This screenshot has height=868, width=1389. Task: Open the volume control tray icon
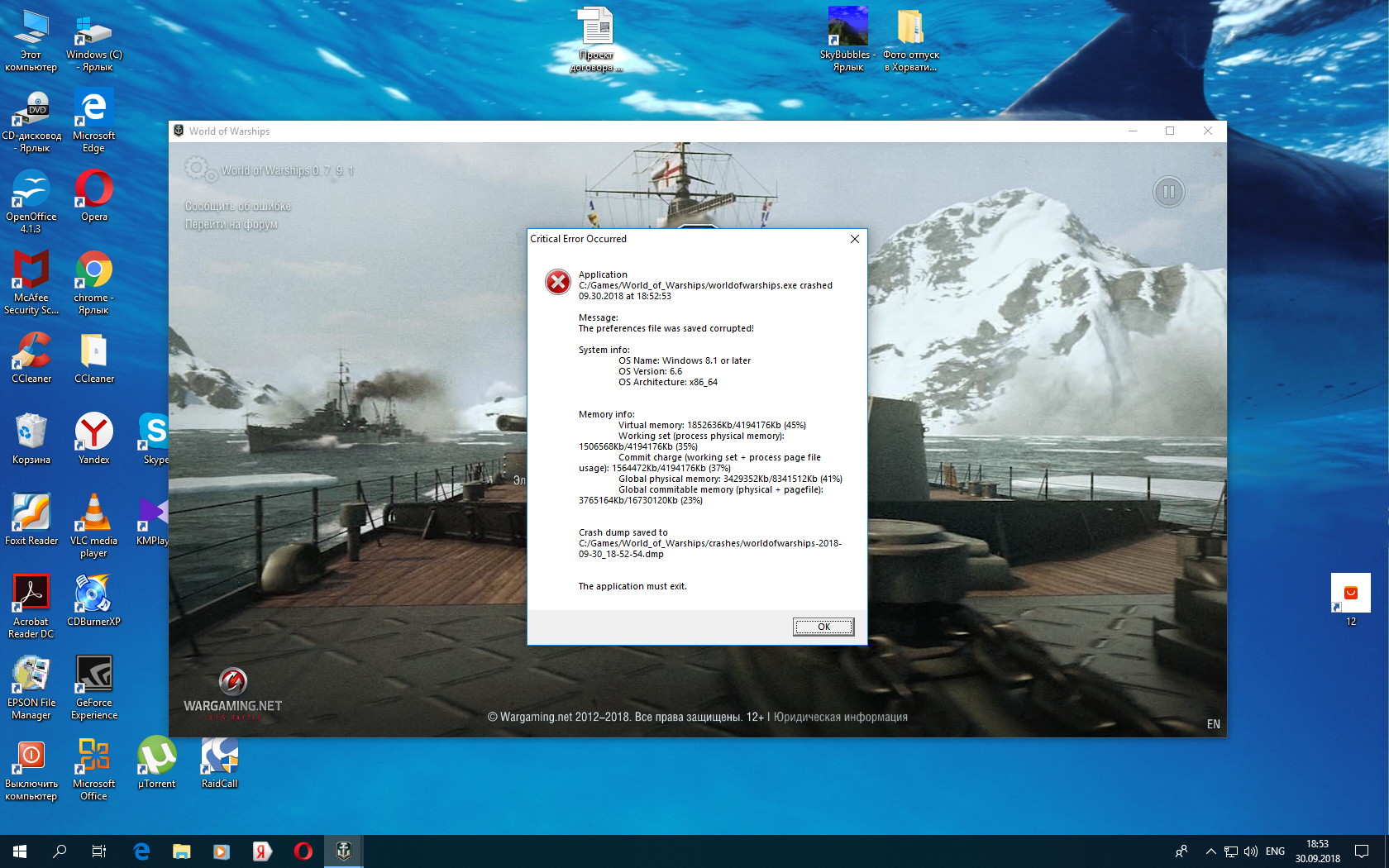coord(1251,851)
